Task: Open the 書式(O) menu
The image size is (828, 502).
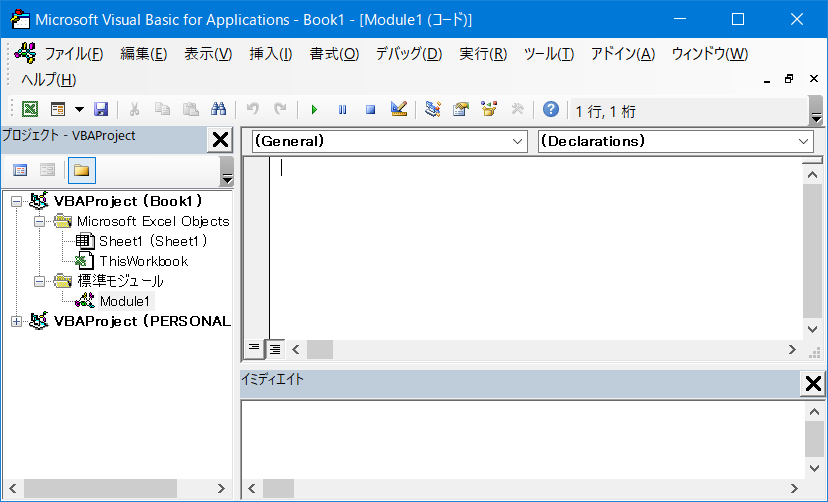Action: click(x=334, y=54)
